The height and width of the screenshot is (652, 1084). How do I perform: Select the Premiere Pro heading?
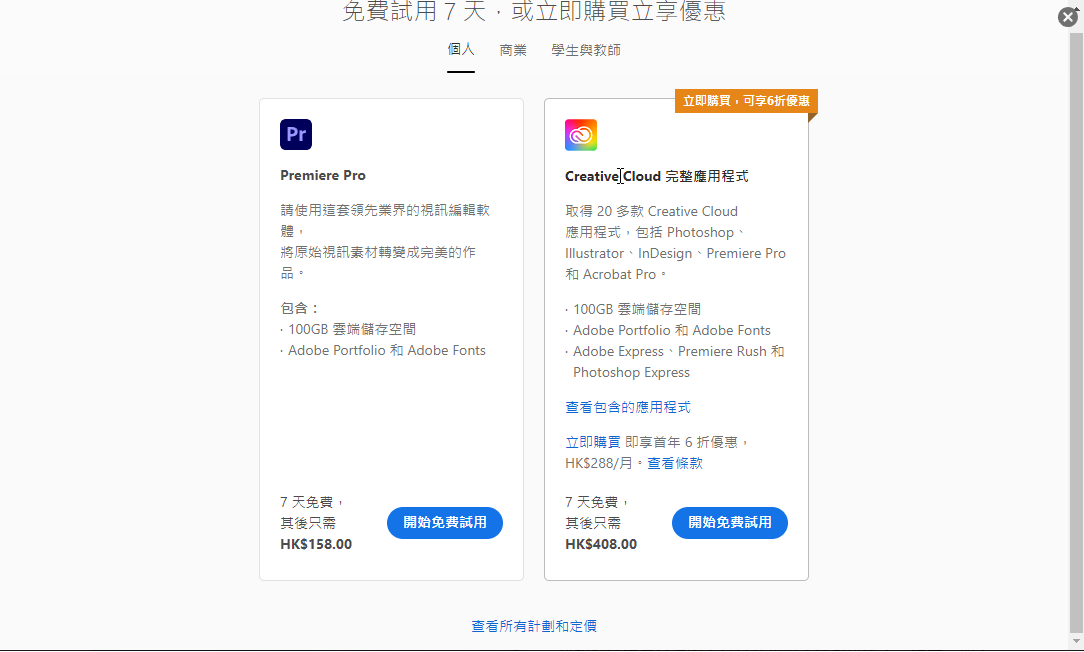pyautogui.click(x=323, y=176)
